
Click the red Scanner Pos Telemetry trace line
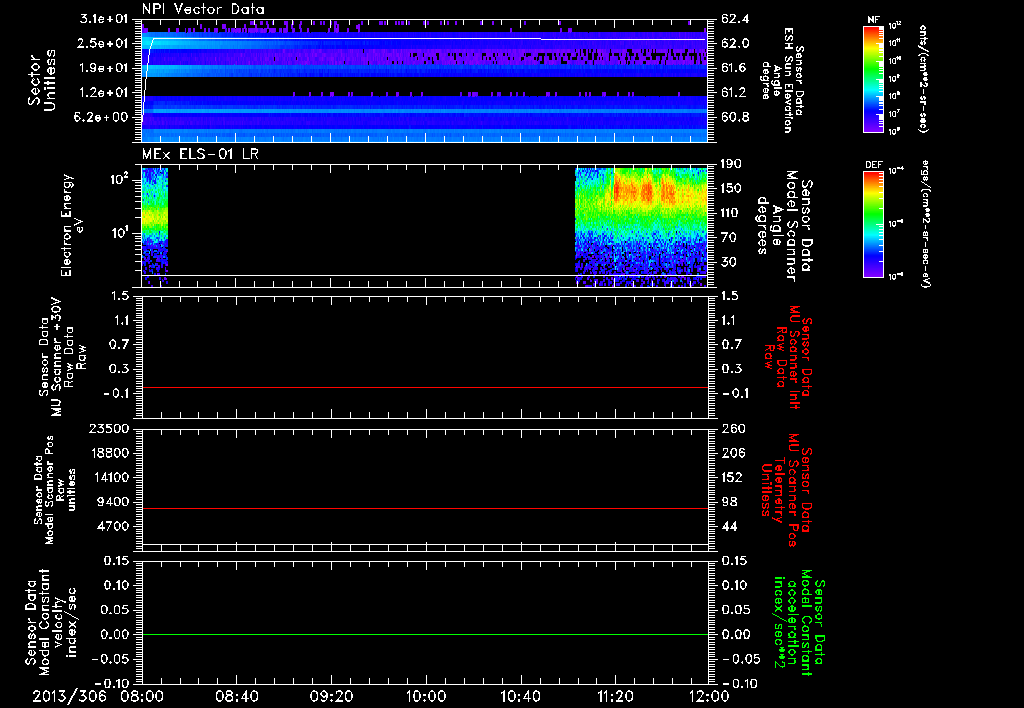pyautogui.click(x=425, y=508)
